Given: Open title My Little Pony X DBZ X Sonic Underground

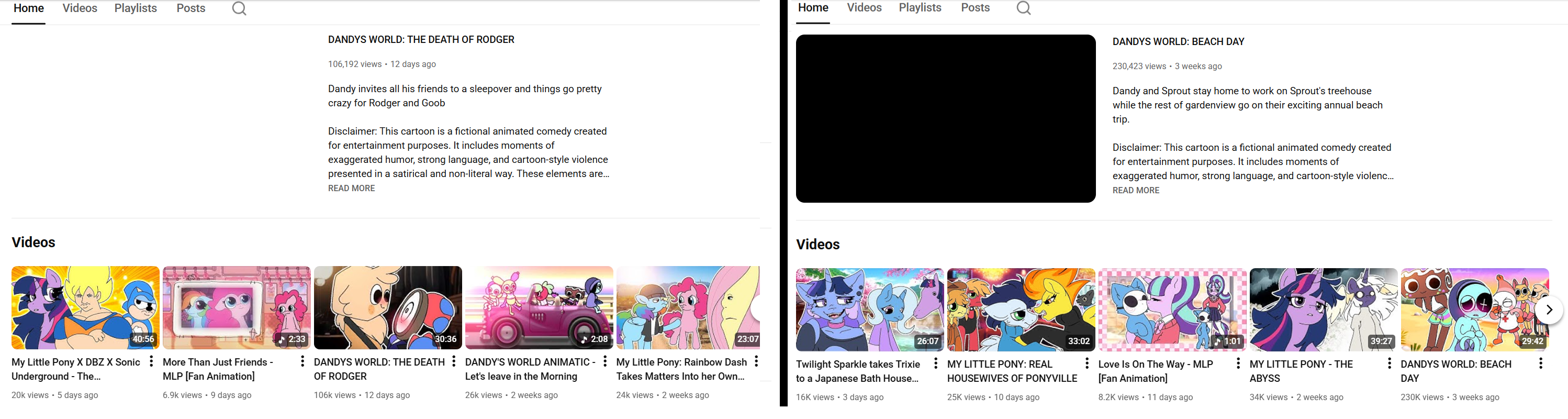Looking at the screenshot, I should click(76, 369).
